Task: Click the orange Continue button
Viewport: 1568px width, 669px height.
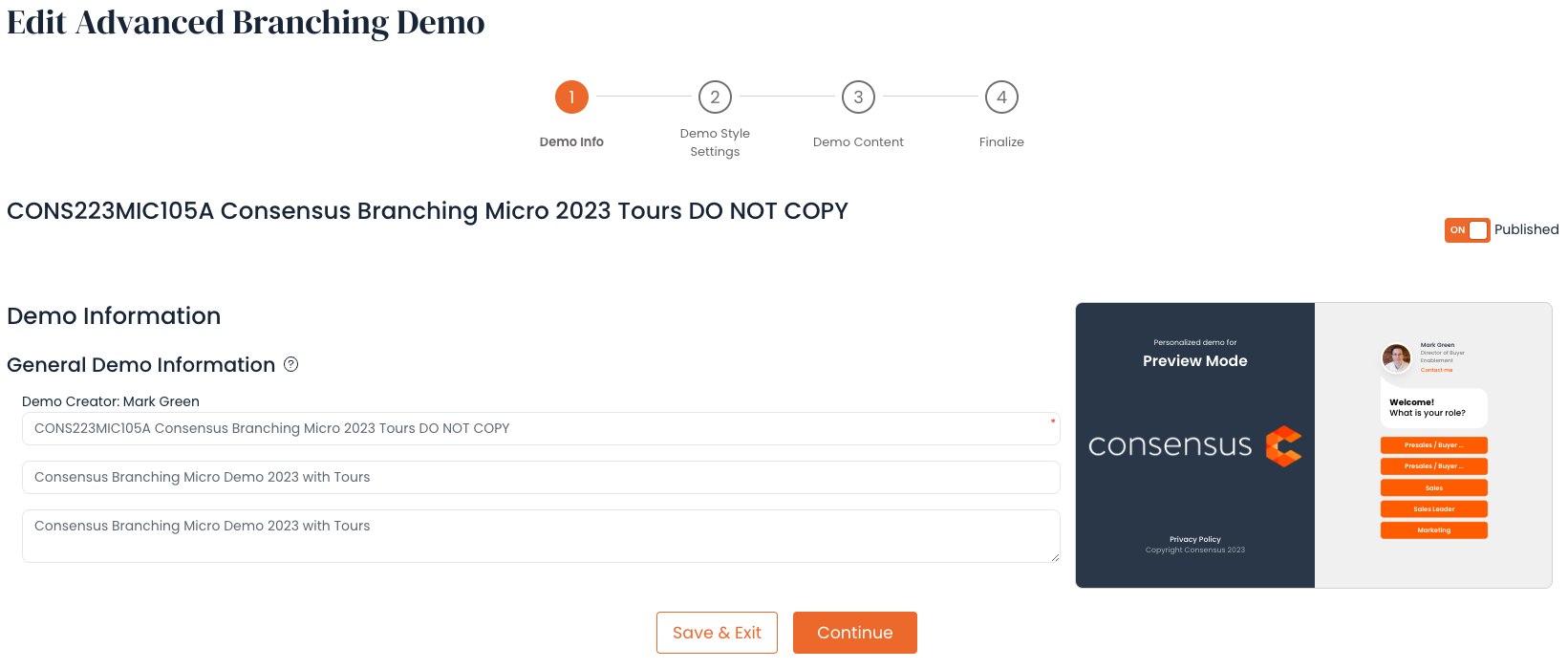Action: pyautogui.click(x=855, y=633)
